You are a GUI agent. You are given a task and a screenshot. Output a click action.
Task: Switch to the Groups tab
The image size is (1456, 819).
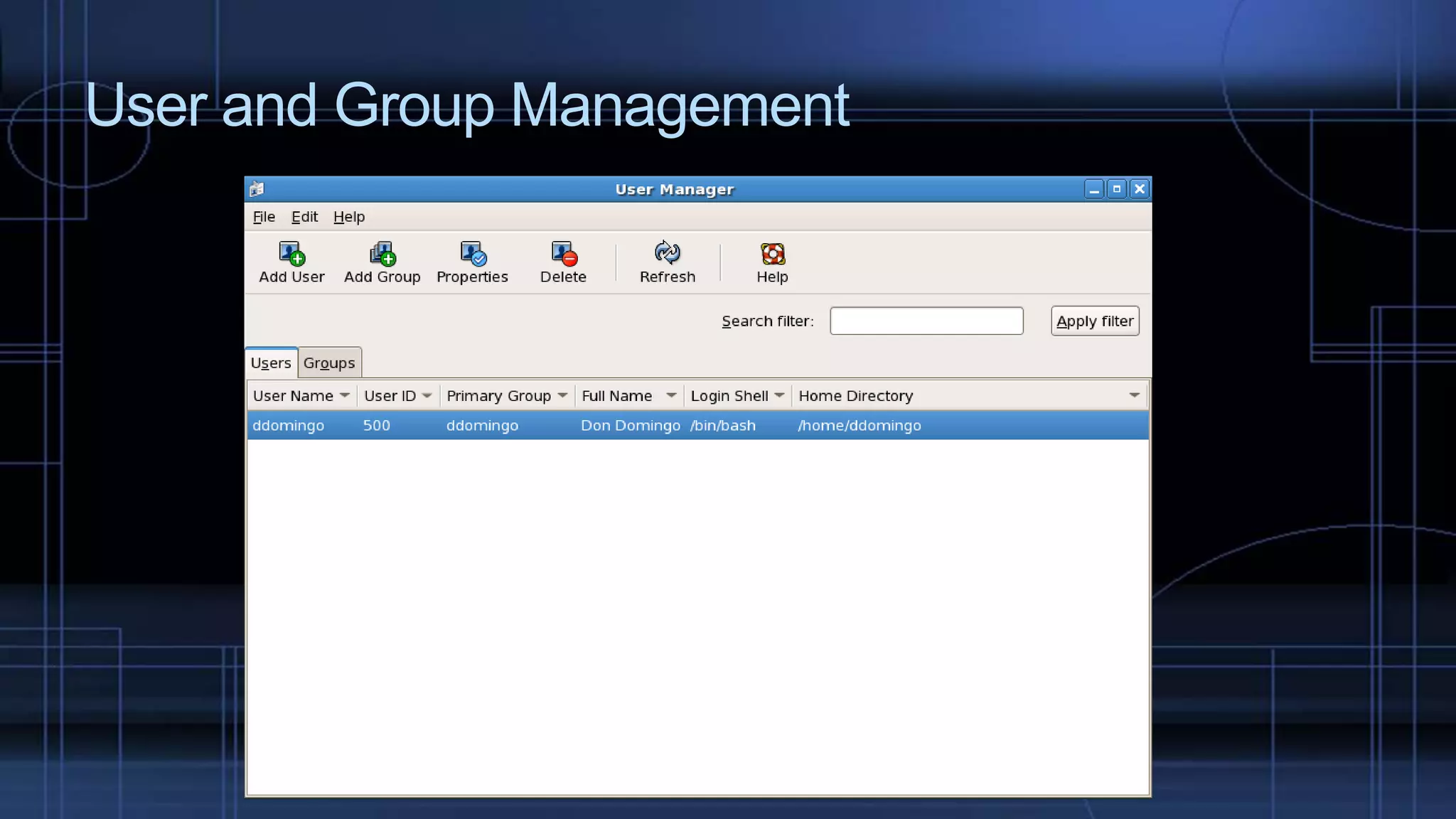329,363
